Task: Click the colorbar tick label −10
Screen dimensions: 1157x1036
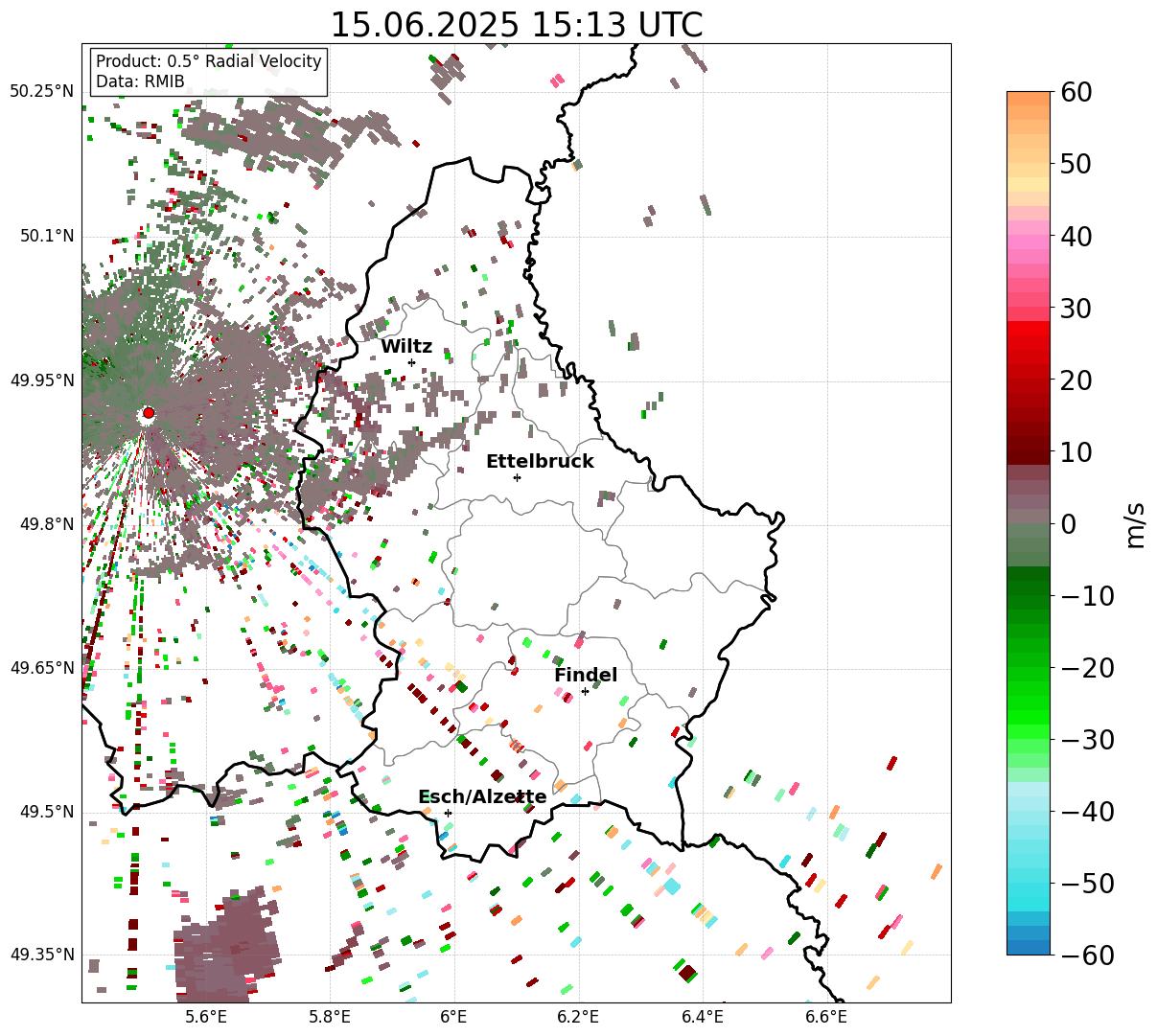Action: [x=1086, y=596]
